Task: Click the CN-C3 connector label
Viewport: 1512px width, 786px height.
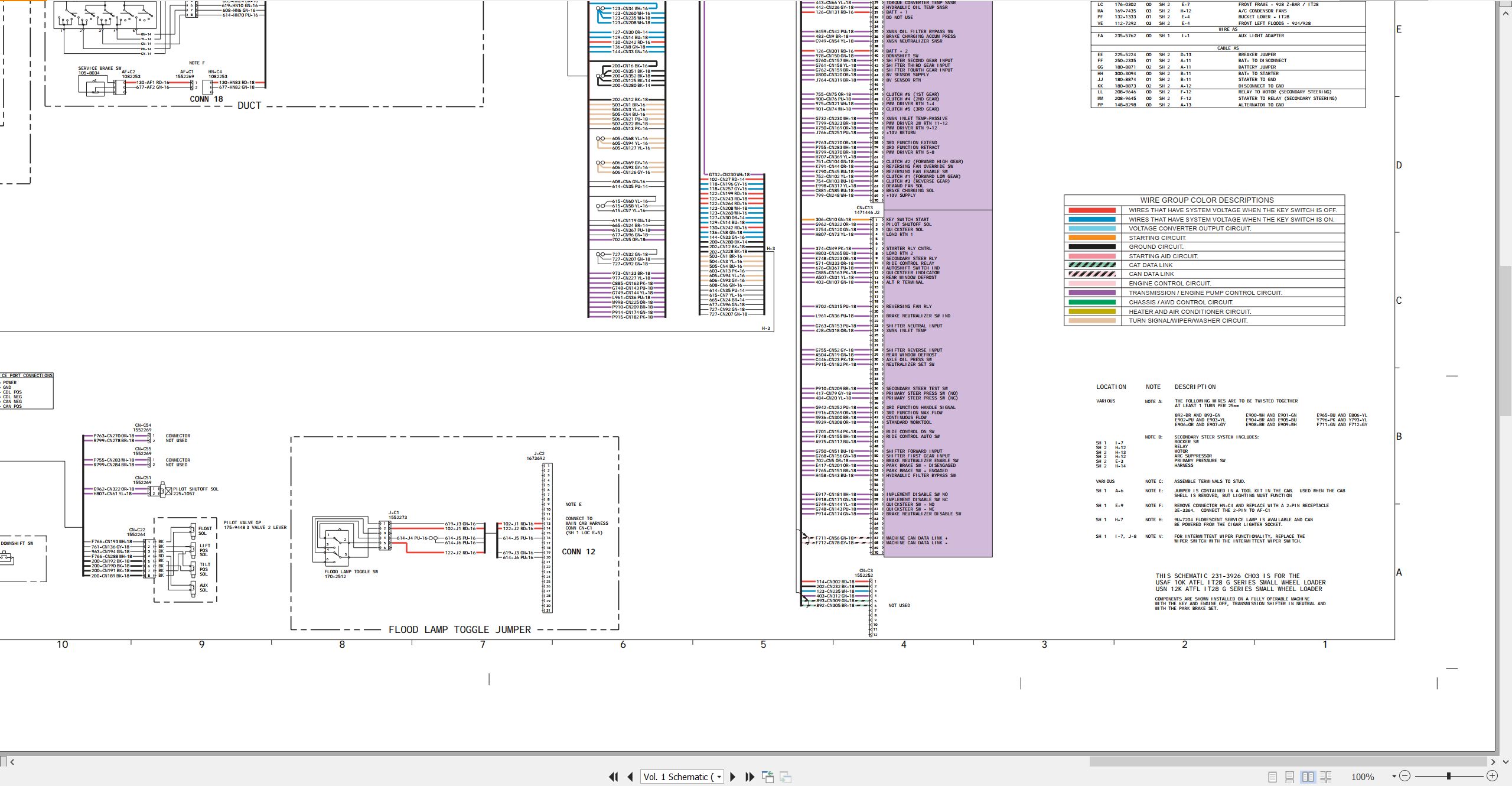Action: [866, 571]
